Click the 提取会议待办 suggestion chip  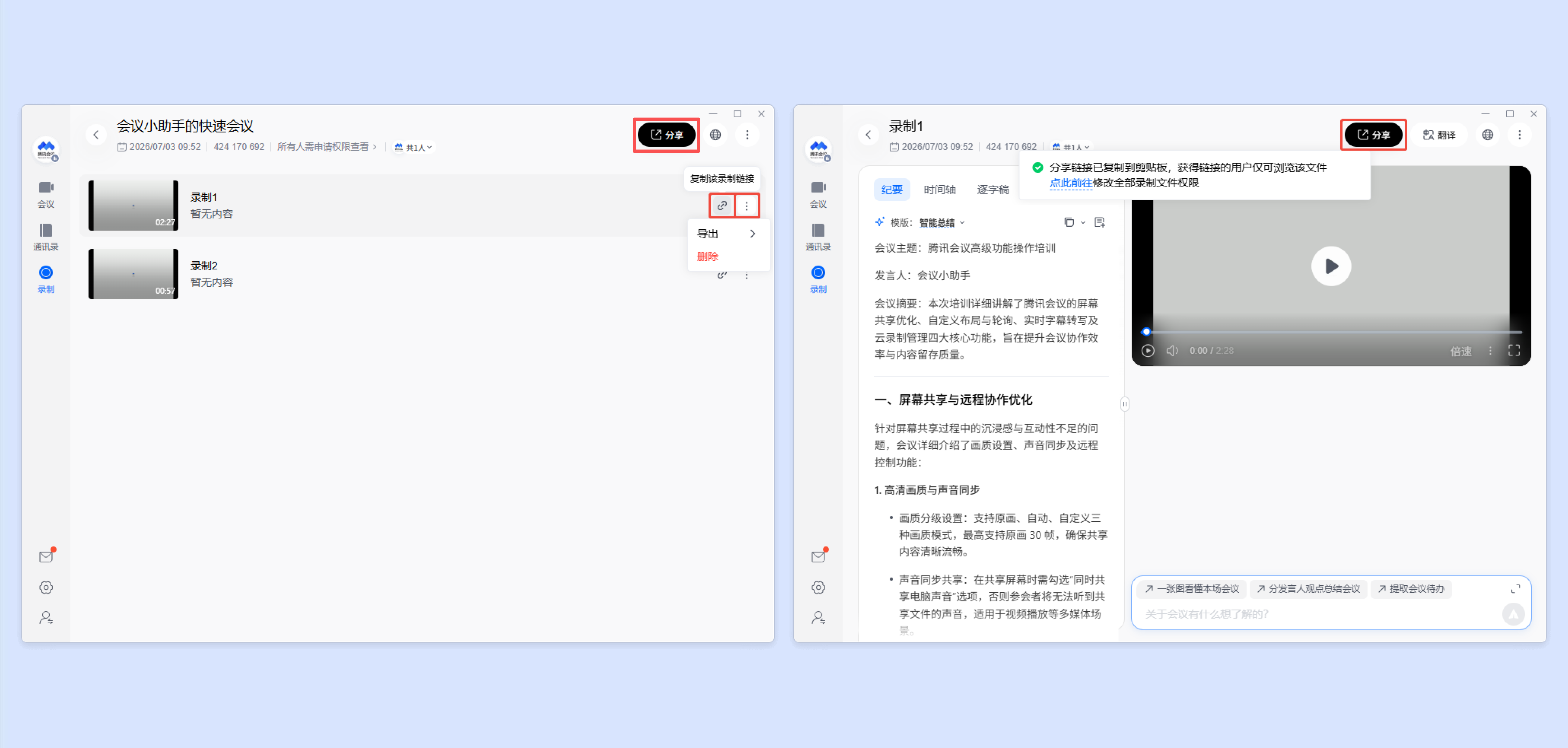click(1411, 588)
